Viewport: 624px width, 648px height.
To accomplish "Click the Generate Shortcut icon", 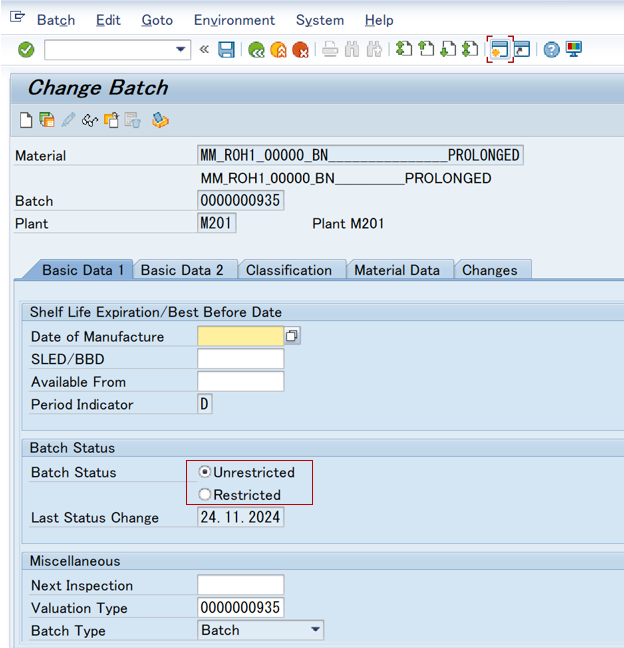I will coord(522,50).
